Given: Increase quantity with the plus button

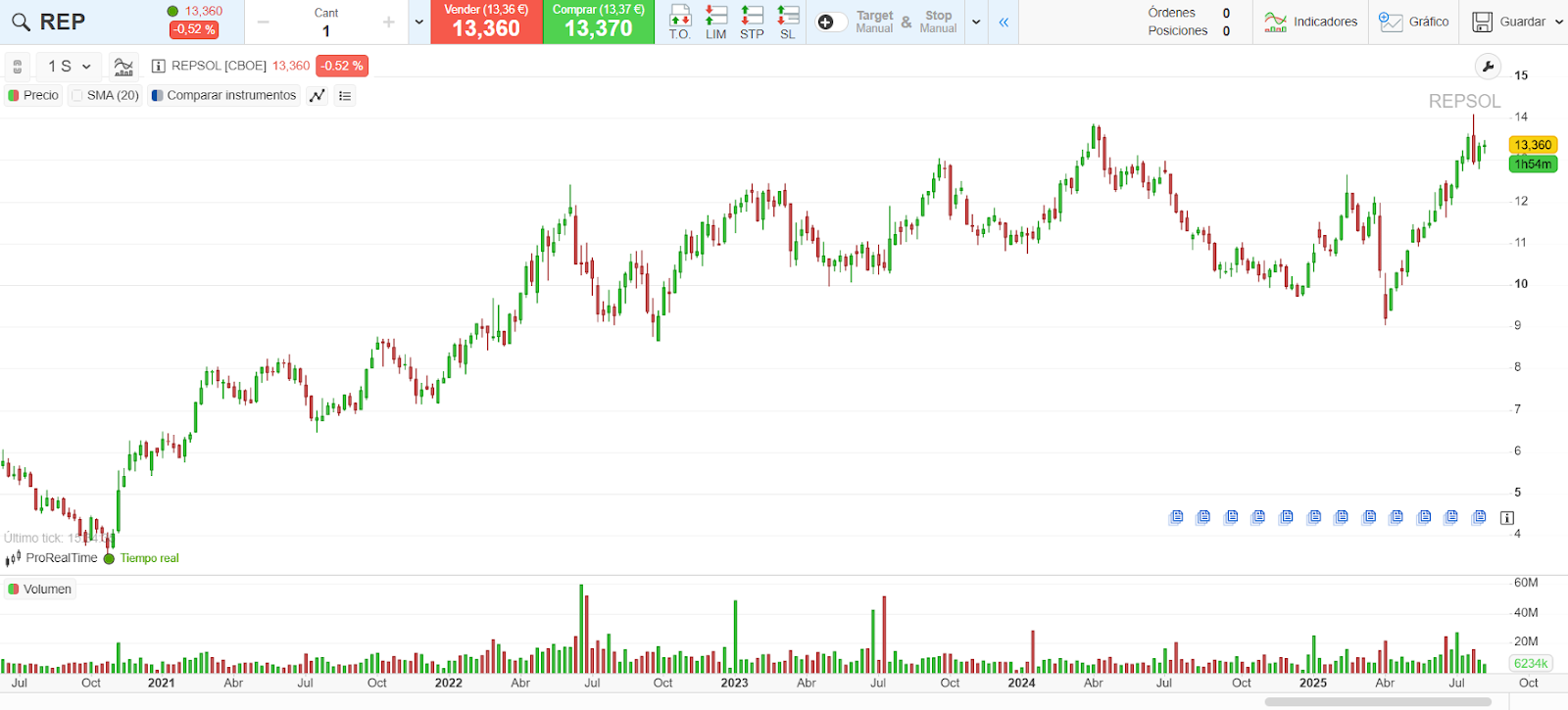Looking at the screenshot, I should point(389,22).
